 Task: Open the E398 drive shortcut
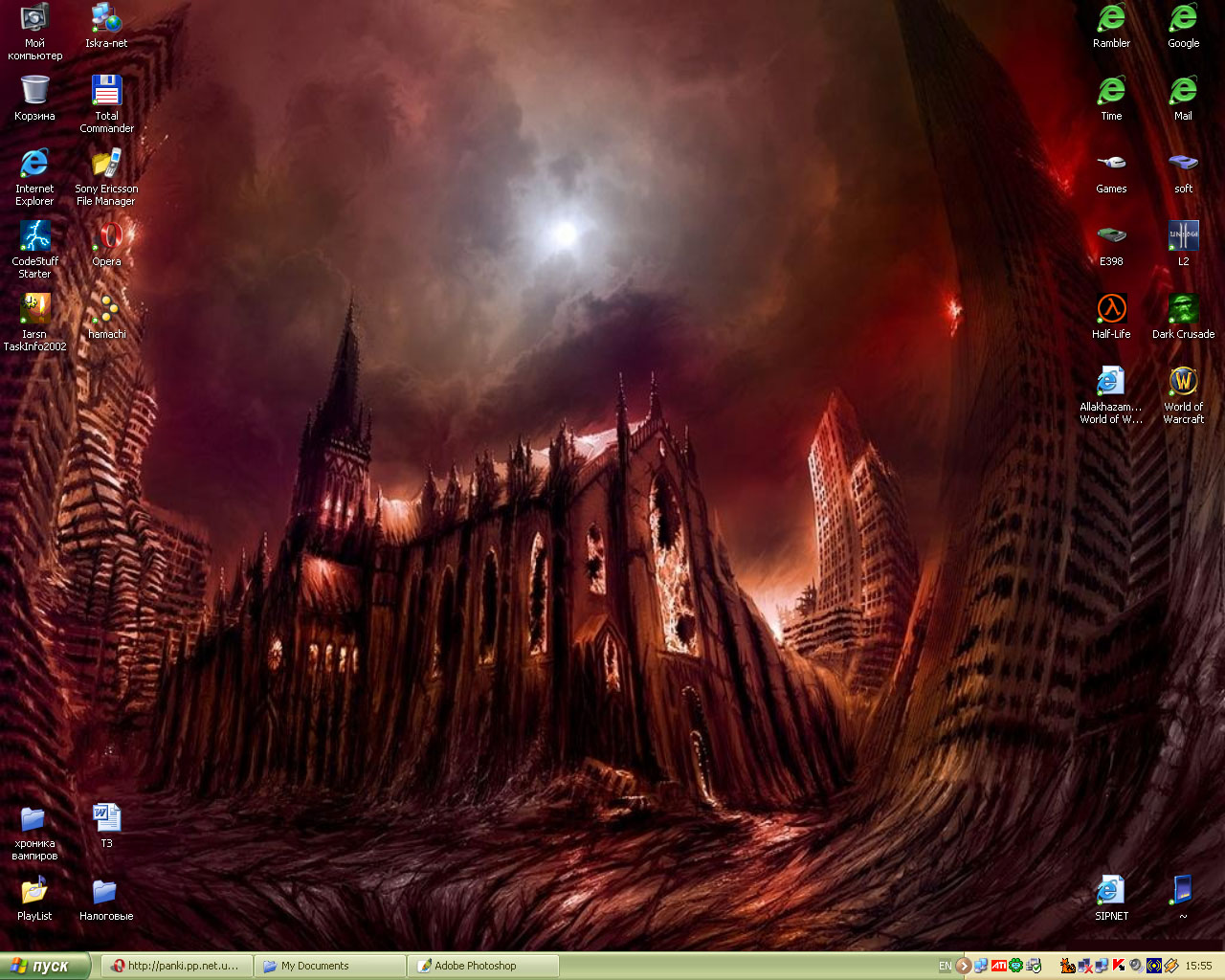[x=1111, y=245]
